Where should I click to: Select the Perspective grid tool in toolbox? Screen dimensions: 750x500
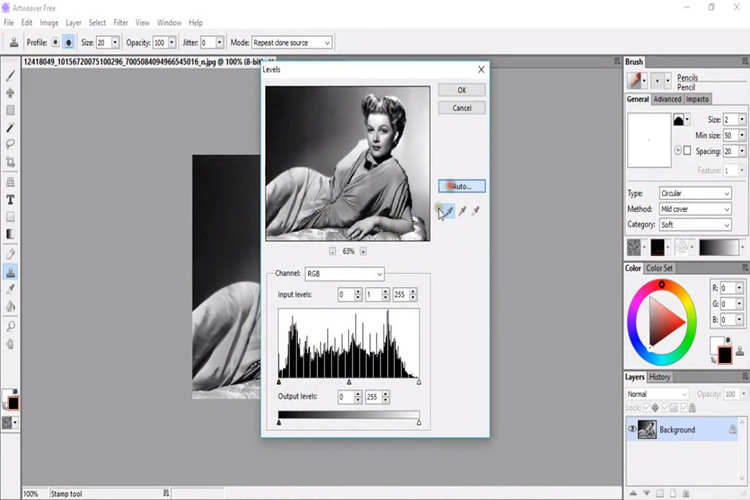point(10,182)
